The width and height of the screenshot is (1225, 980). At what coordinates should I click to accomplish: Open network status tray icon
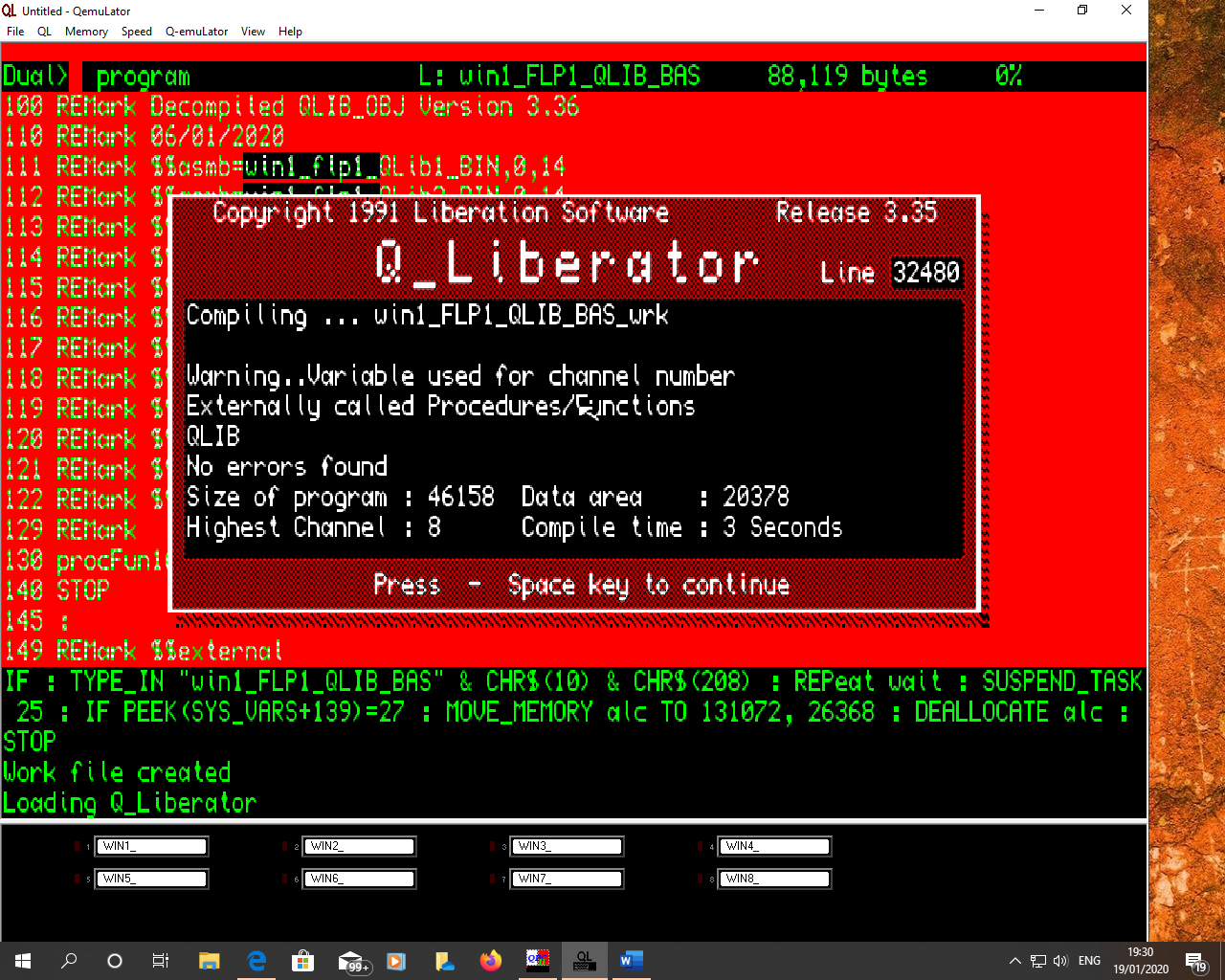click(x=1037, y=961)
